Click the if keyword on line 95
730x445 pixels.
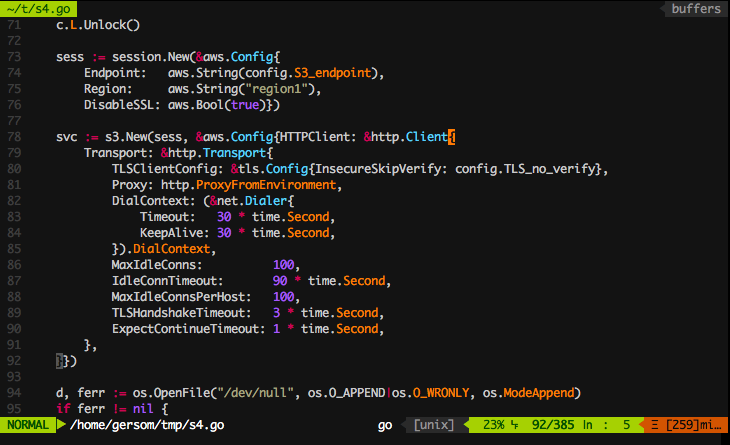pos(63,409)
